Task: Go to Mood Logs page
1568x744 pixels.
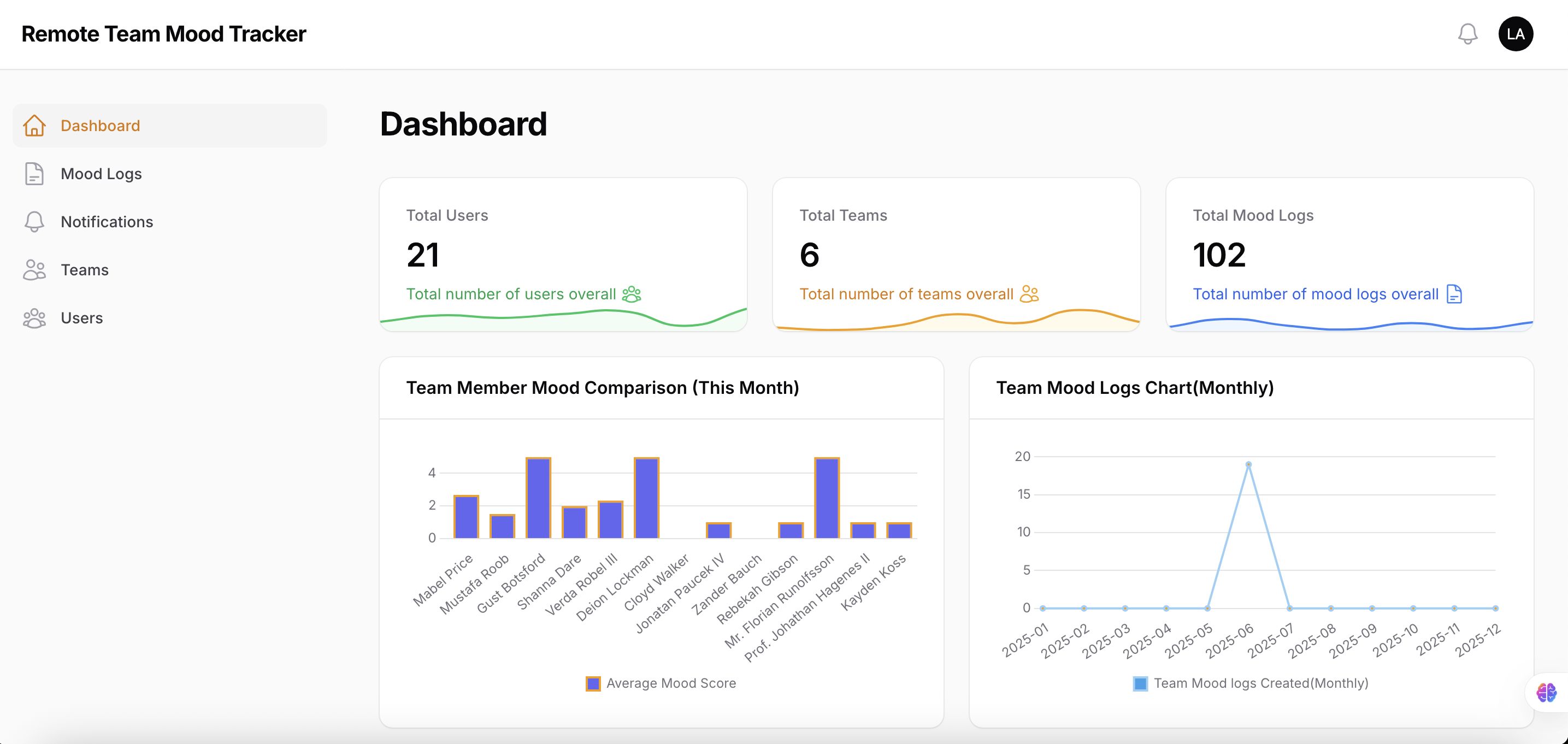Action: click(x=101, y=174)
